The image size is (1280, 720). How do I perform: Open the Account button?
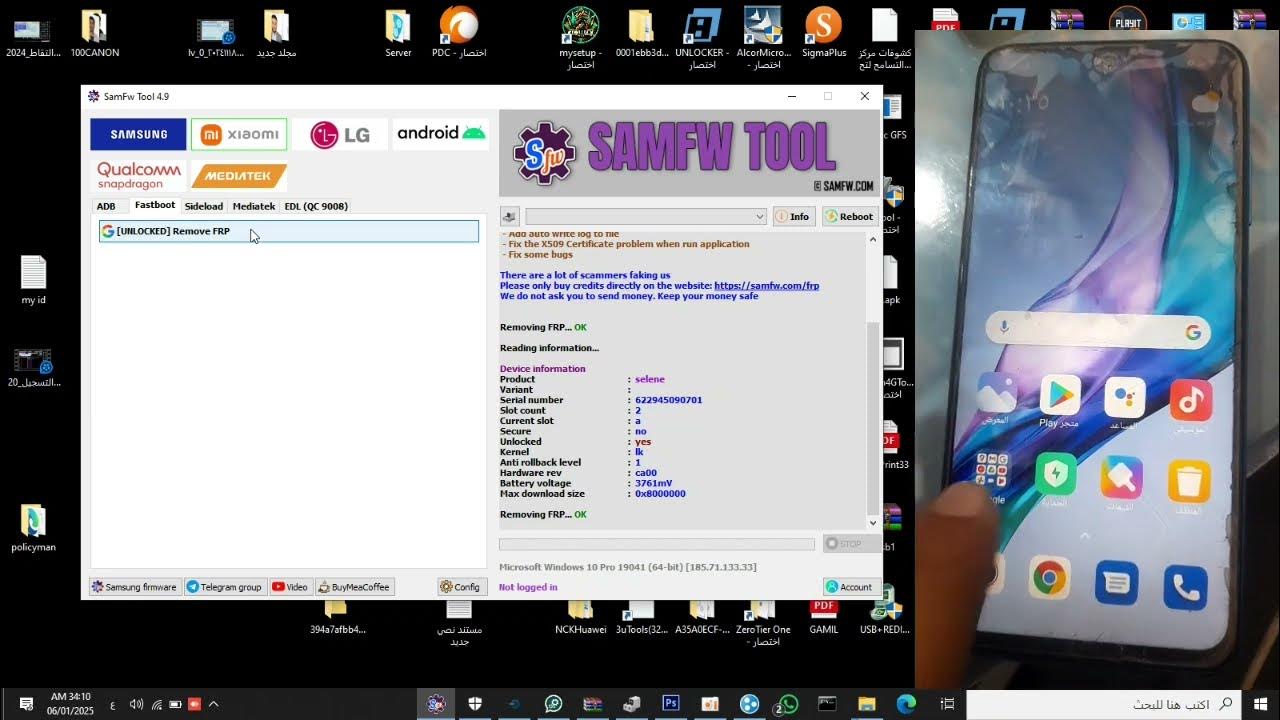click(850, 587)
